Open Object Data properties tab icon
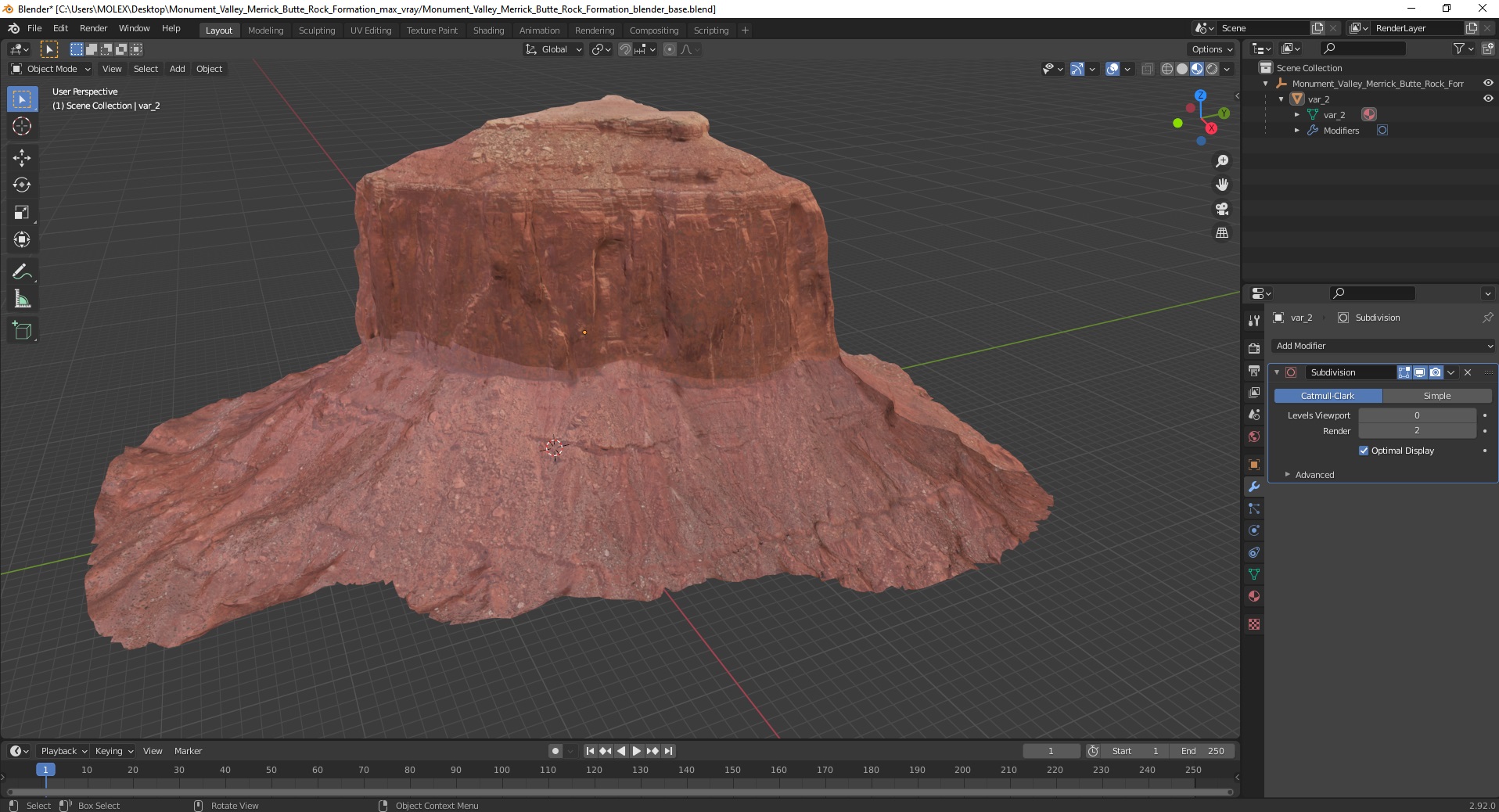Viewport: 1499px width, 812px height. click(x=1254, y=574)
